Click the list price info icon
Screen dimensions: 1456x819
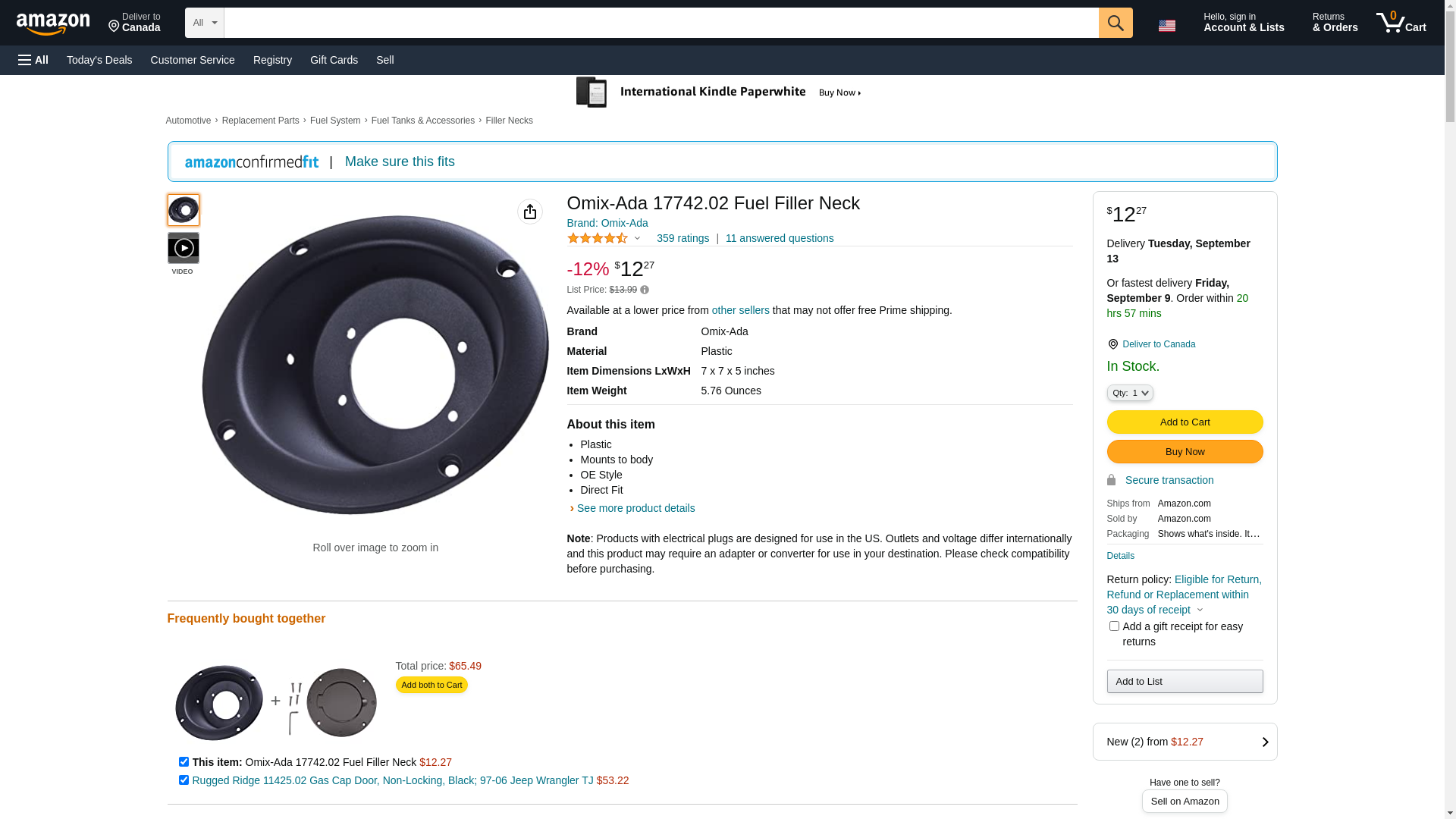click(x=645, y=290)
